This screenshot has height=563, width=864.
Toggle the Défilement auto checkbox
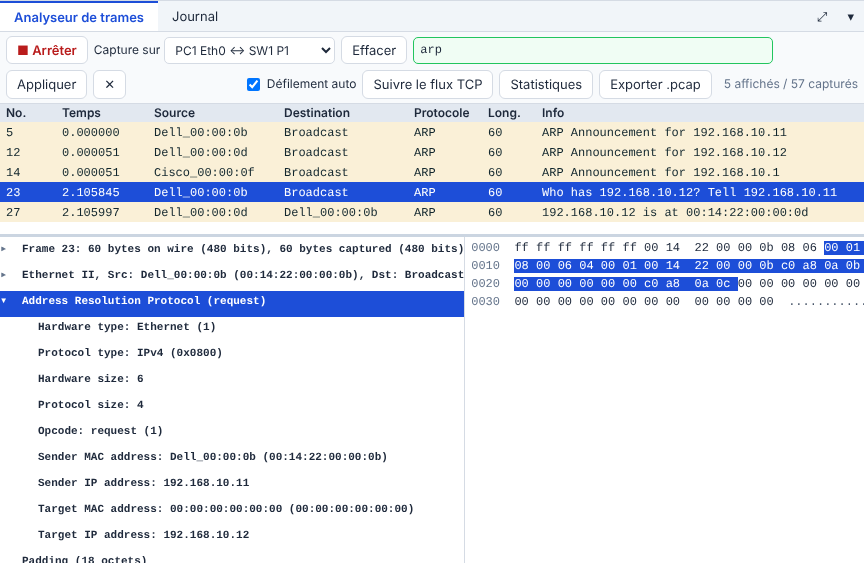tap(253, 84)
